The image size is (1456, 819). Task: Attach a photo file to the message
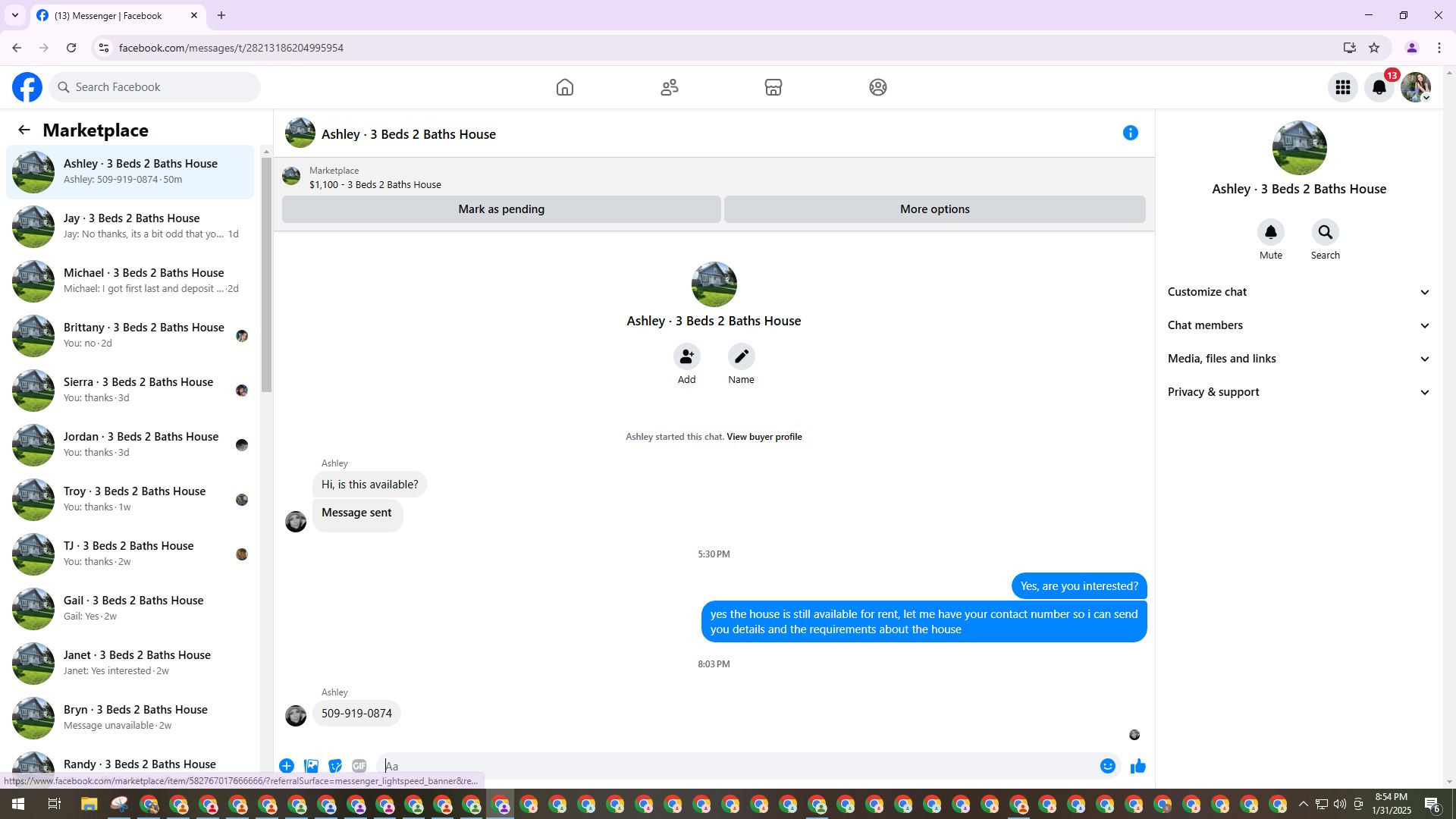coord(311,766)
